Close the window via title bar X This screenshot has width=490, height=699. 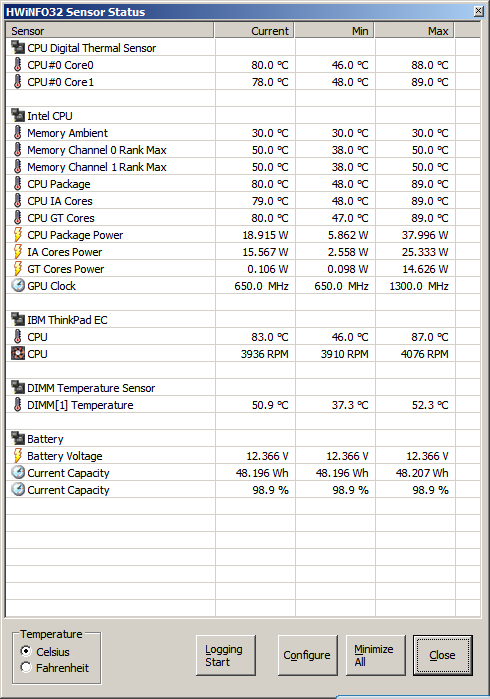(478, 11)
